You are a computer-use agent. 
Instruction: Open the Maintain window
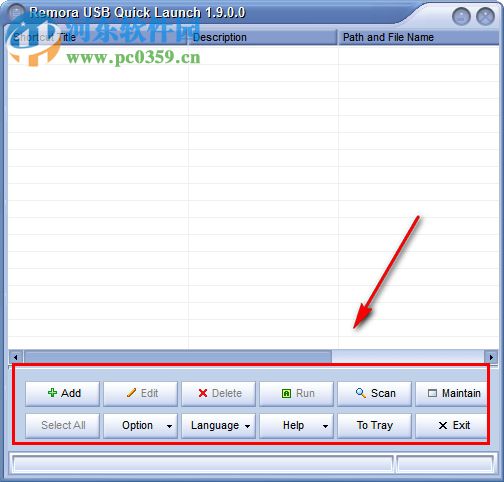(451, 394)
